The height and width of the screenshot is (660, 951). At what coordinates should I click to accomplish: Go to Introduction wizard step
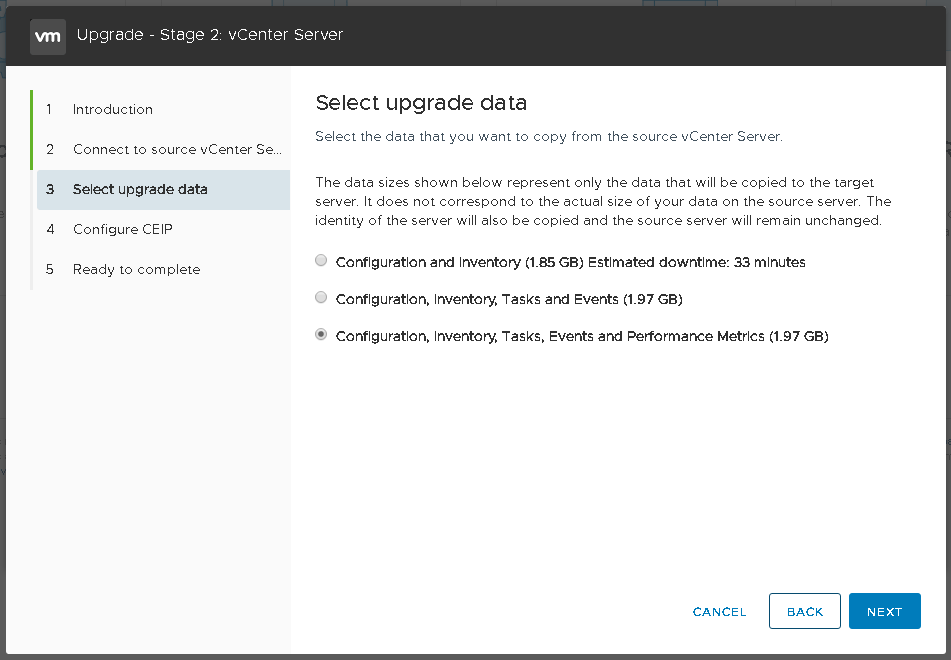112,109
